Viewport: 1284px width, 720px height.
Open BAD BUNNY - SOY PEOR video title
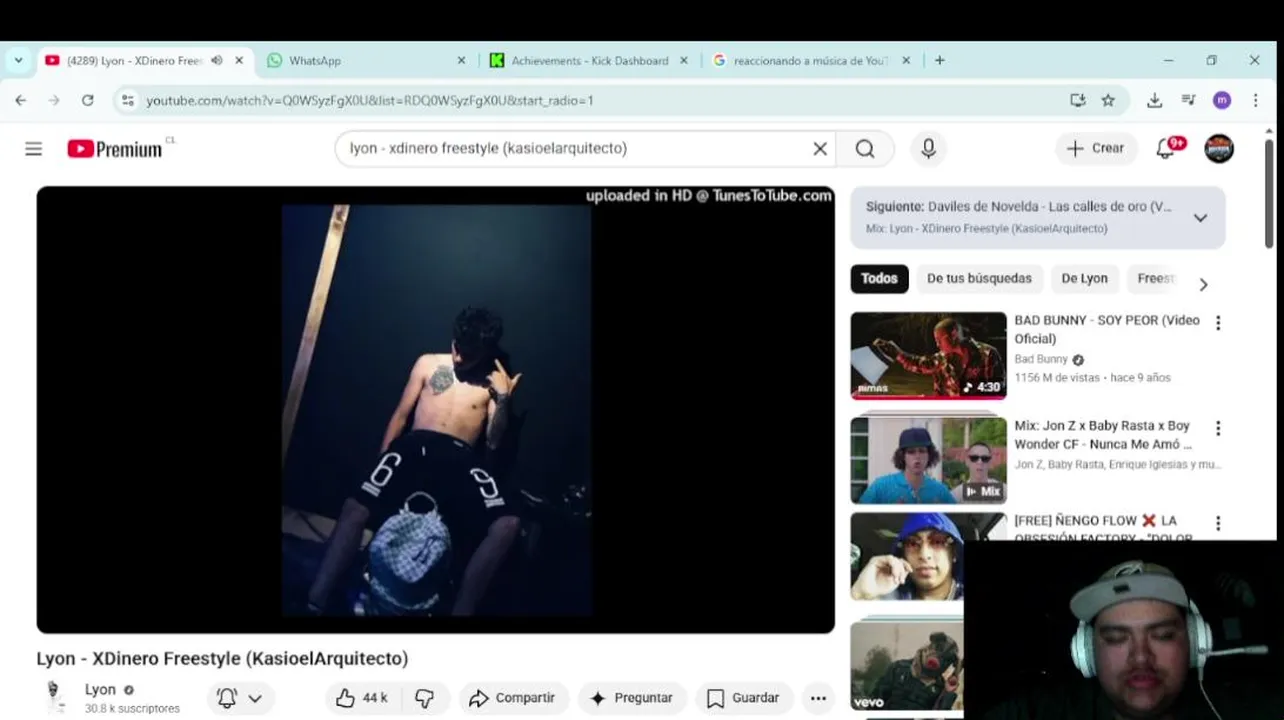click(x=1107, y=329)
